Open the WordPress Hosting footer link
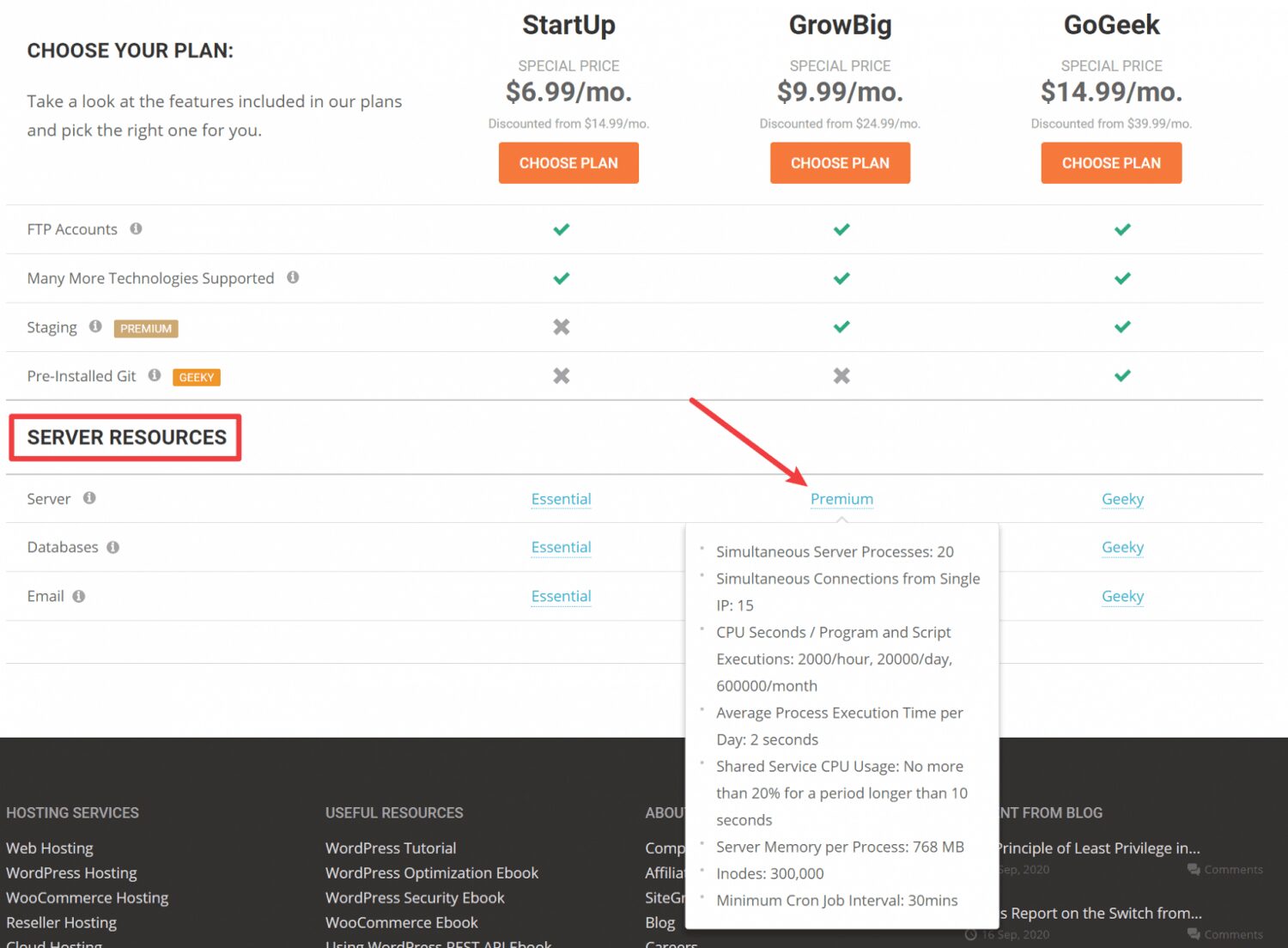The width and height of the screenshot is (1288, 948). point(71,873)
